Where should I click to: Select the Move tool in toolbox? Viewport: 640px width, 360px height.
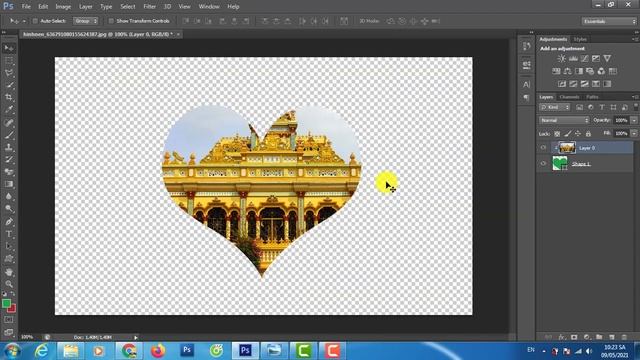9,48
